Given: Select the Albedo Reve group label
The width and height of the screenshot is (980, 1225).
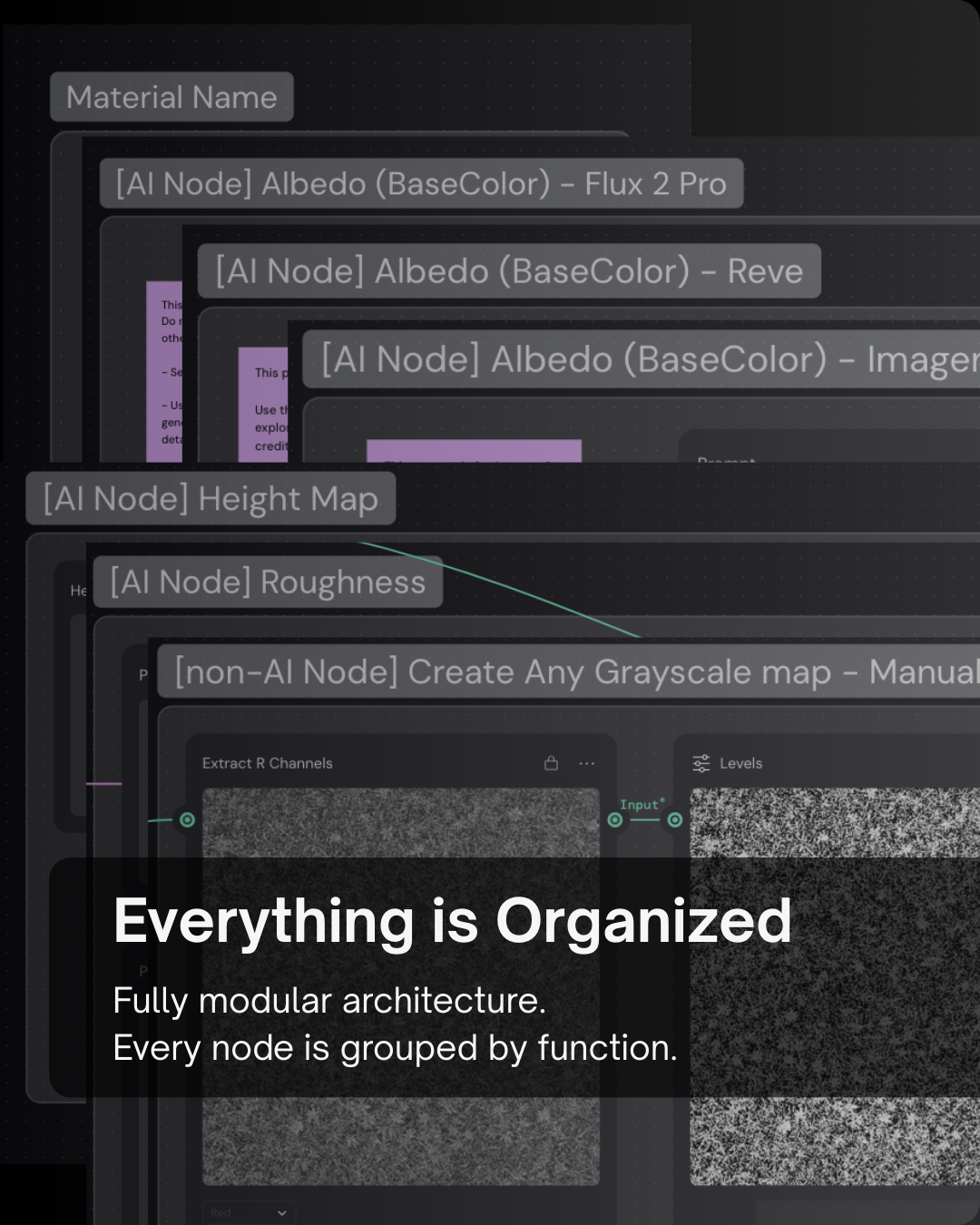Looking at the screenshot, I should [509, 271].
